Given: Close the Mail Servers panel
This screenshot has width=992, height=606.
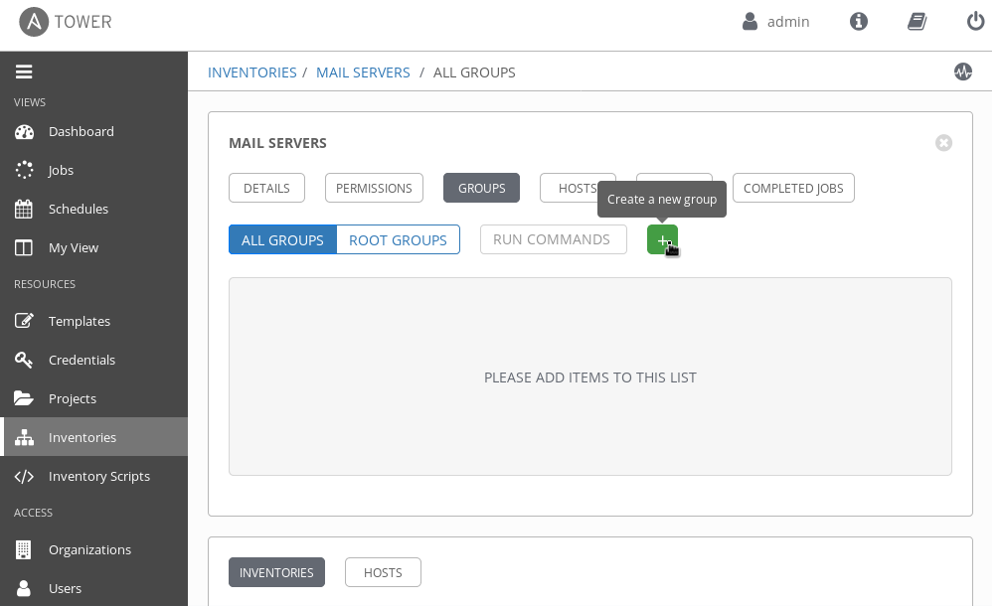Looking at the screenshot, I should (943, 143).
